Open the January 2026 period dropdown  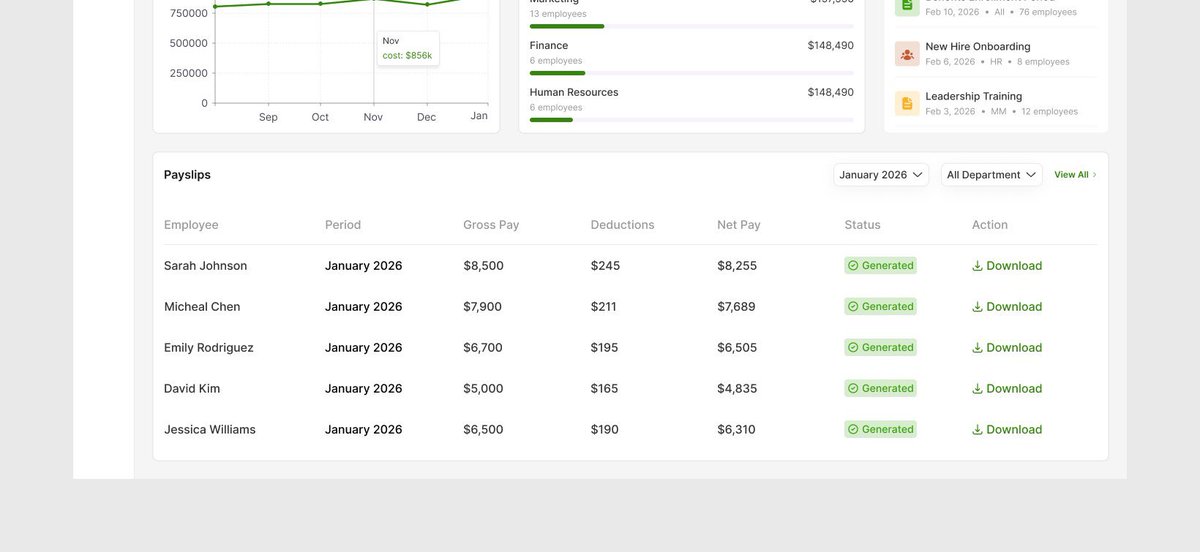[x=881, y=175]
